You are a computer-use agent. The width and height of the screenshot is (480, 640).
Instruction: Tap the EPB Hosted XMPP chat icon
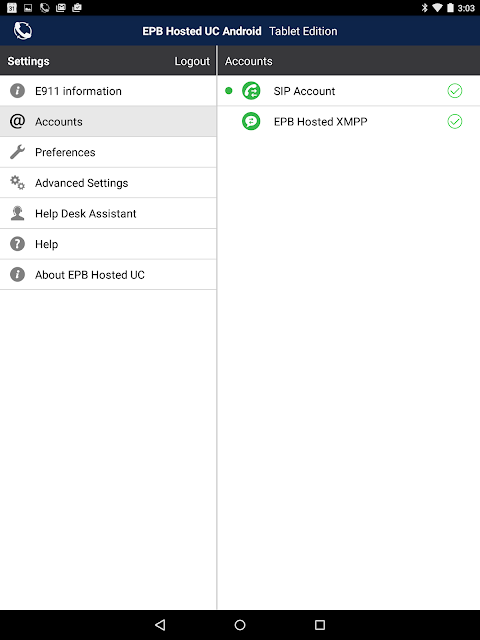(x=251, y=121)
